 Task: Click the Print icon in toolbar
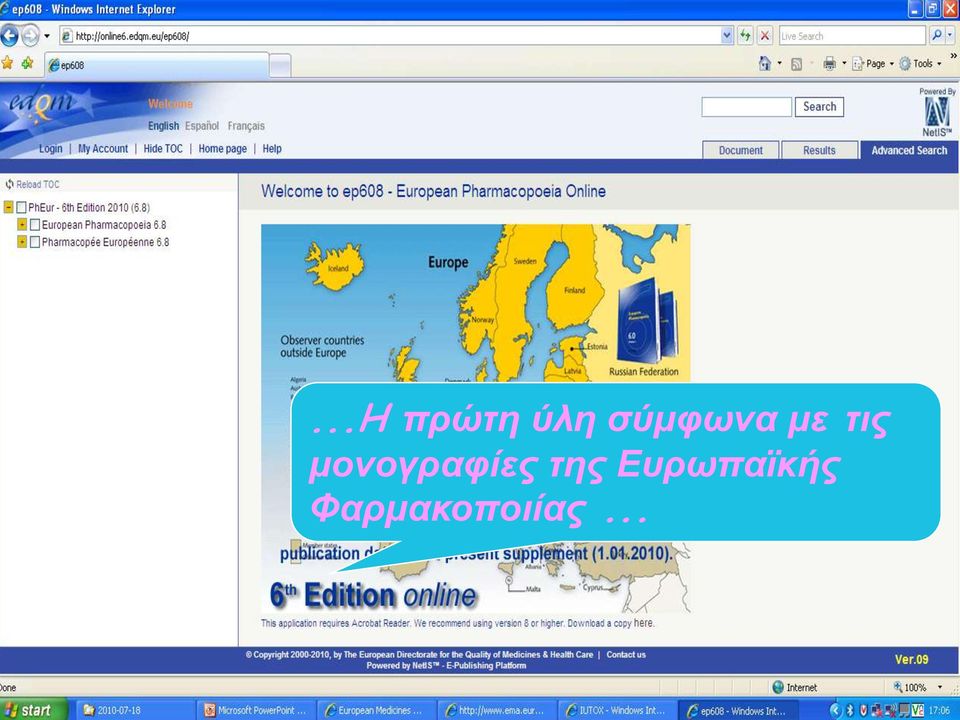830,64
